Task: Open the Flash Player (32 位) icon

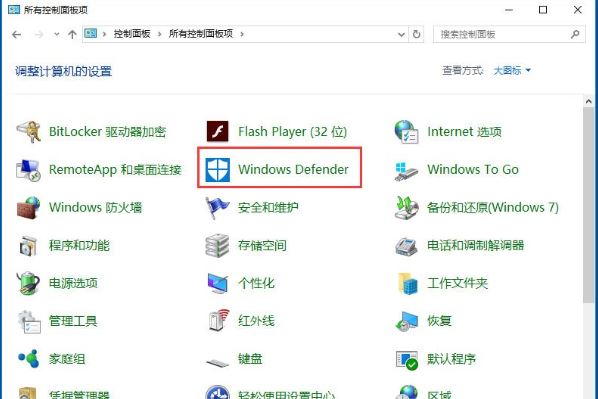Action: click(217, 132)
